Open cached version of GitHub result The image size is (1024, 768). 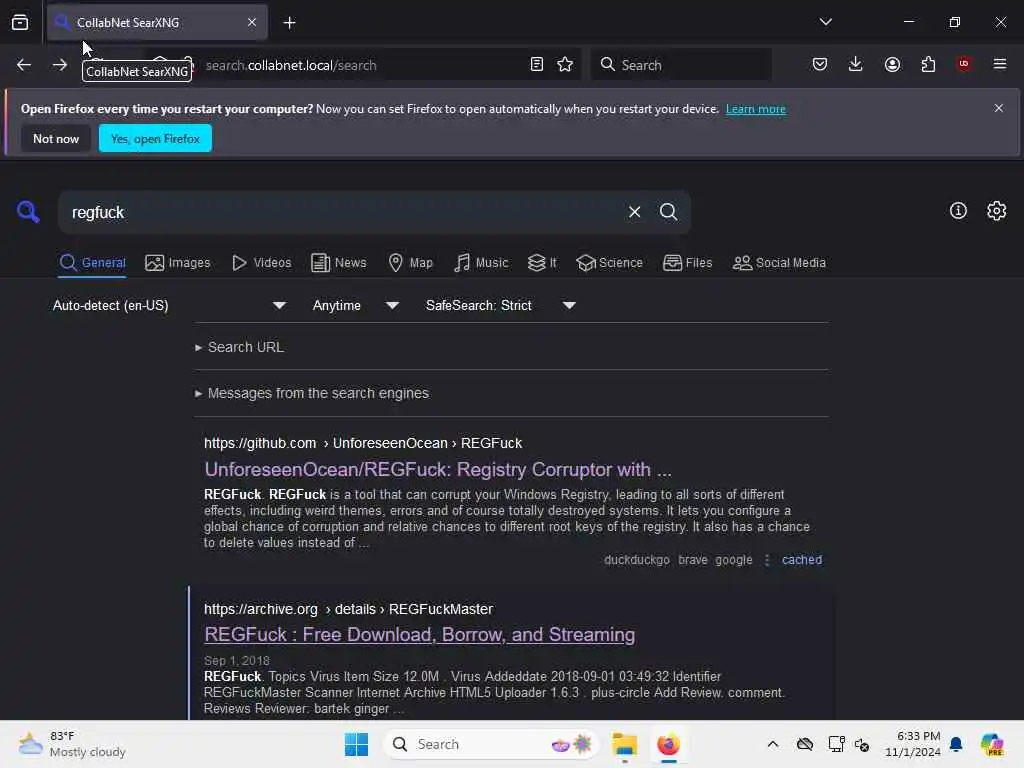click(x=802, y=560)
